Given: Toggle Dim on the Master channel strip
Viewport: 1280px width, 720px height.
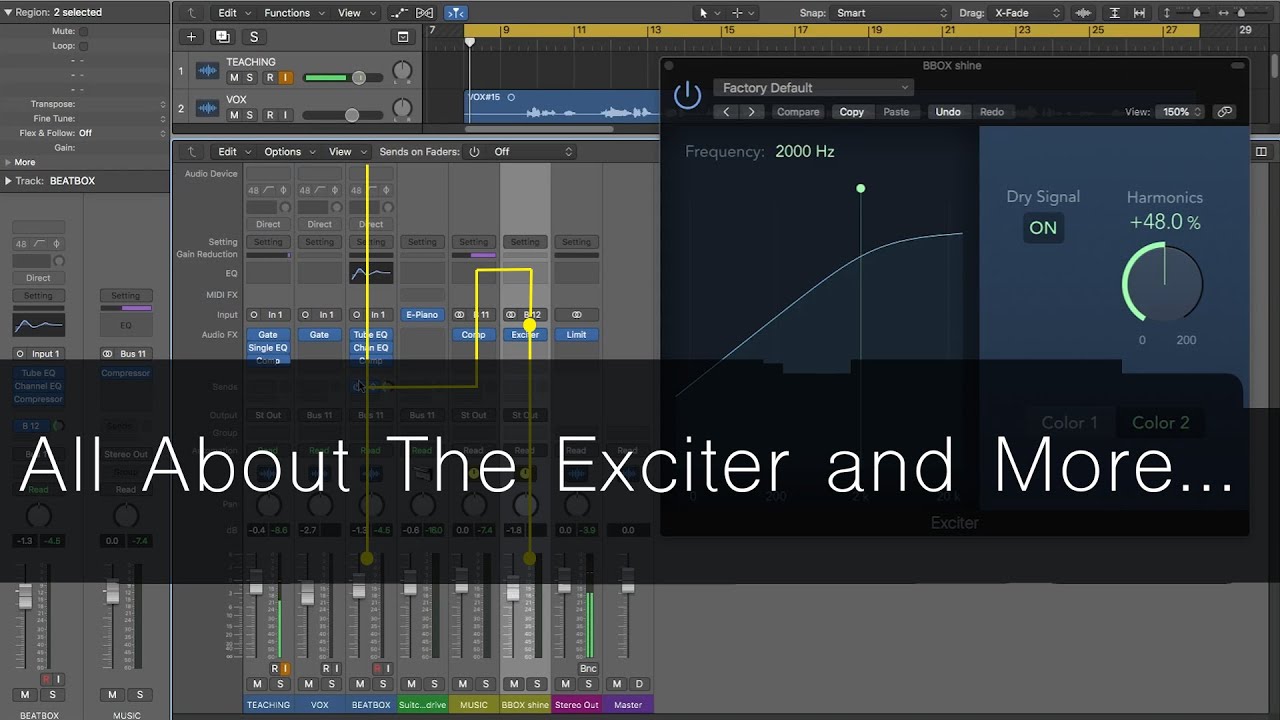Looking at the screenshot, I should (640, 684).
